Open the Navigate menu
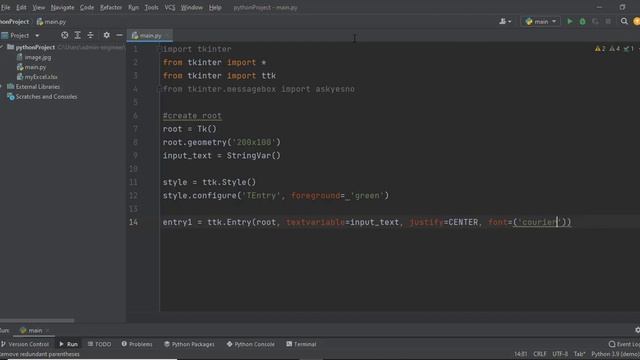Screen dimensions: 640x360 [62, 7]
